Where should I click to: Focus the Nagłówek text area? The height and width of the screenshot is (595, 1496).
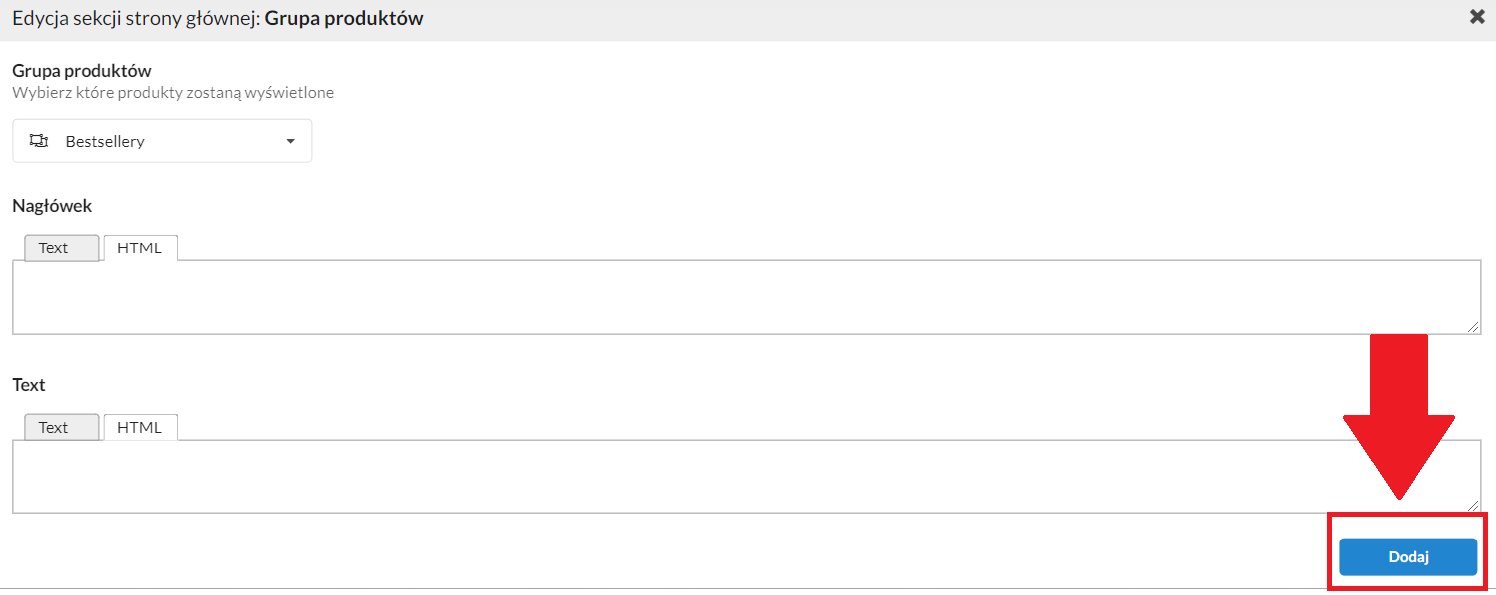pyautogui.click(x=746, y=297)
